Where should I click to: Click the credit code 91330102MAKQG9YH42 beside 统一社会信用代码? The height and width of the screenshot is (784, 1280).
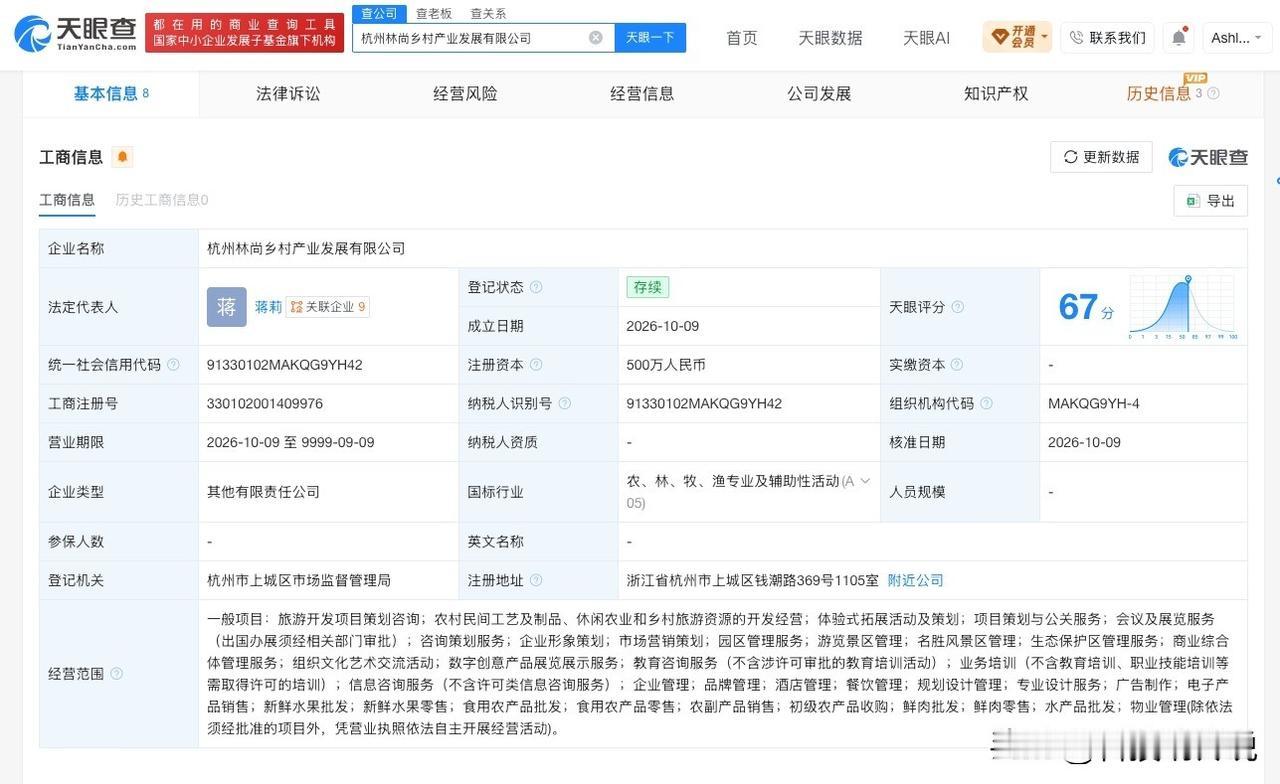tap(285, 365)
